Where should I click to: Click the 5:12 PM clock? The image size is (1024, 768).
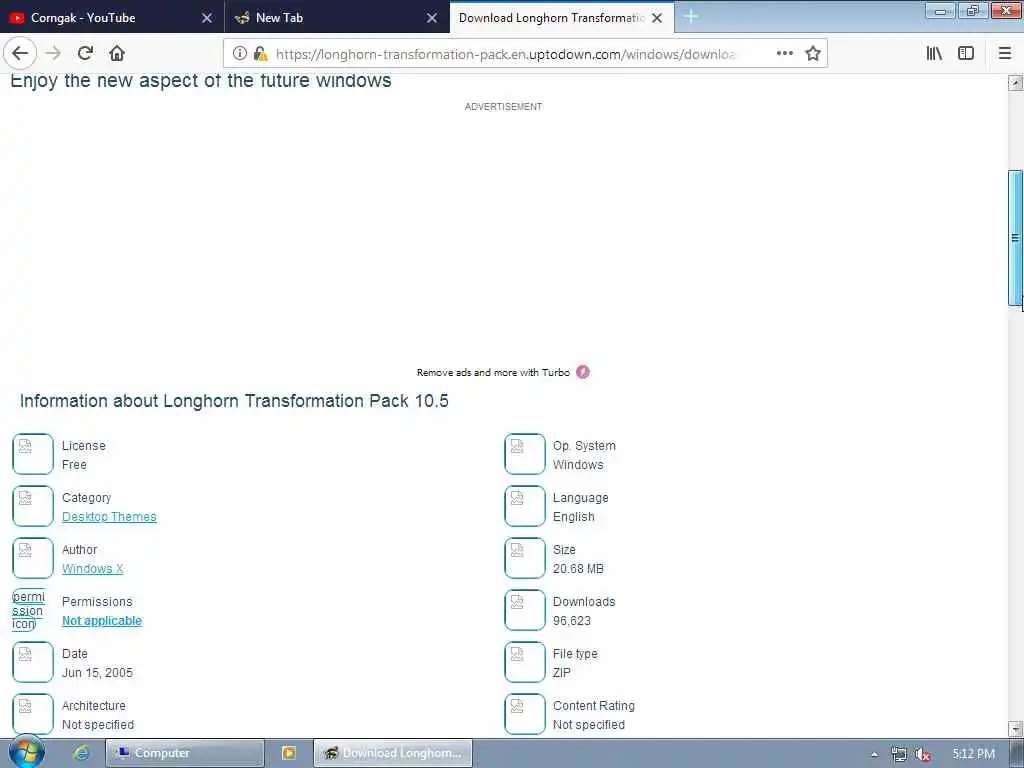973,754
